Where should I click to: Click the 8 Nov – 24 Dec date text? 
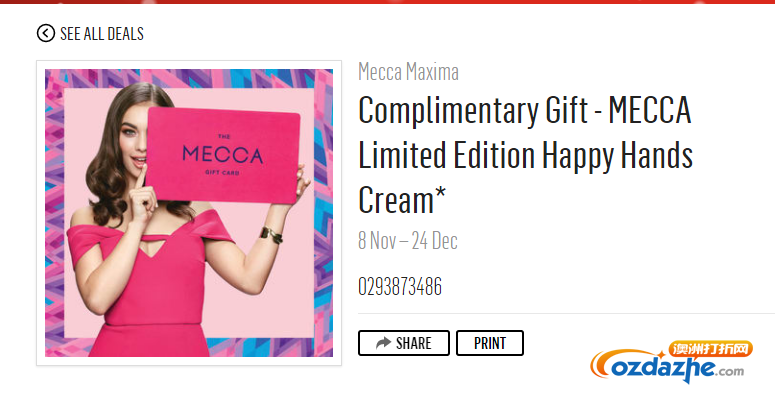tap(408, 241)
